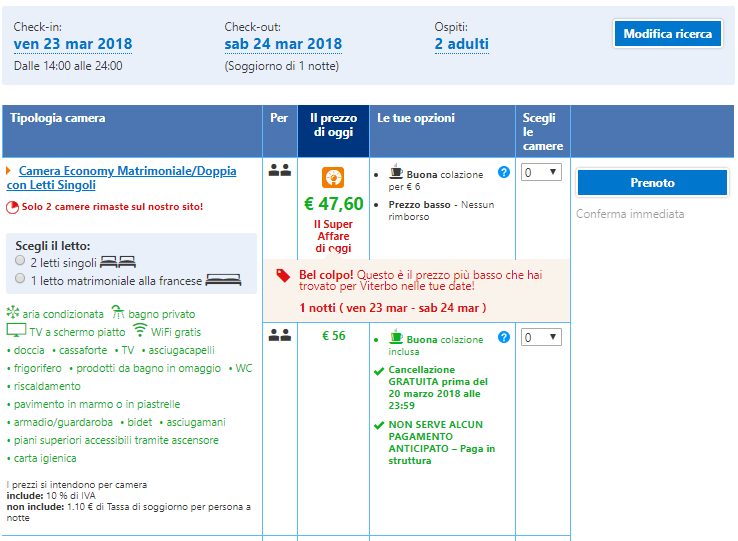Click the private bathroom shower icon
The height and width of the screenshot is (541, 738).
tap(118, 312)
